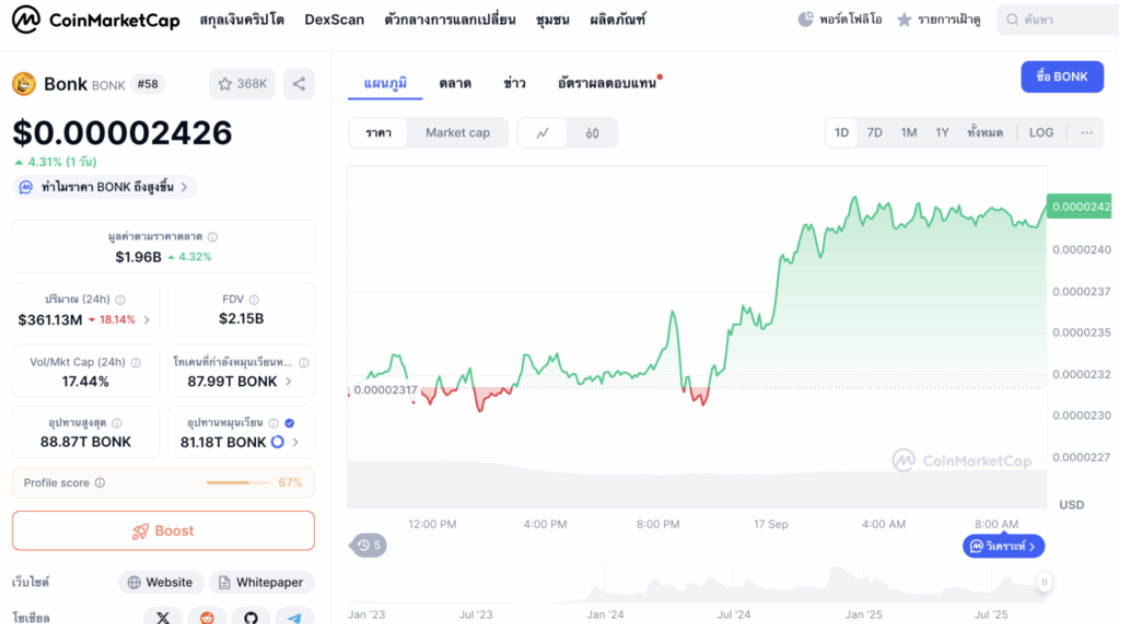The image size is (1130, 624).
Task: Open the three-dots chart options menu
Action: 1087,133
